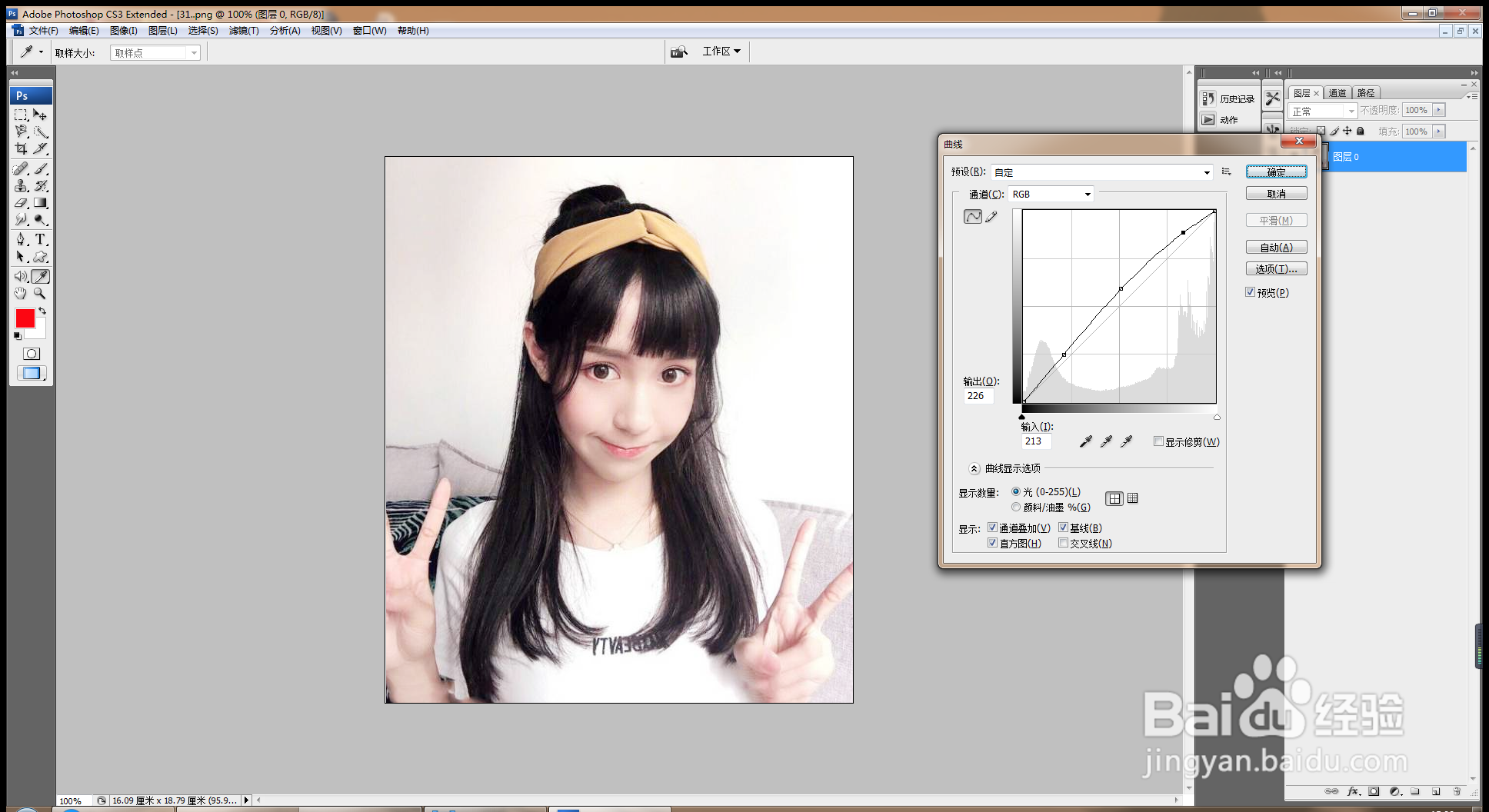Screen dimensions: 1489x812
Task: Open the Actions panel icon
Action: pos(1208,120)
